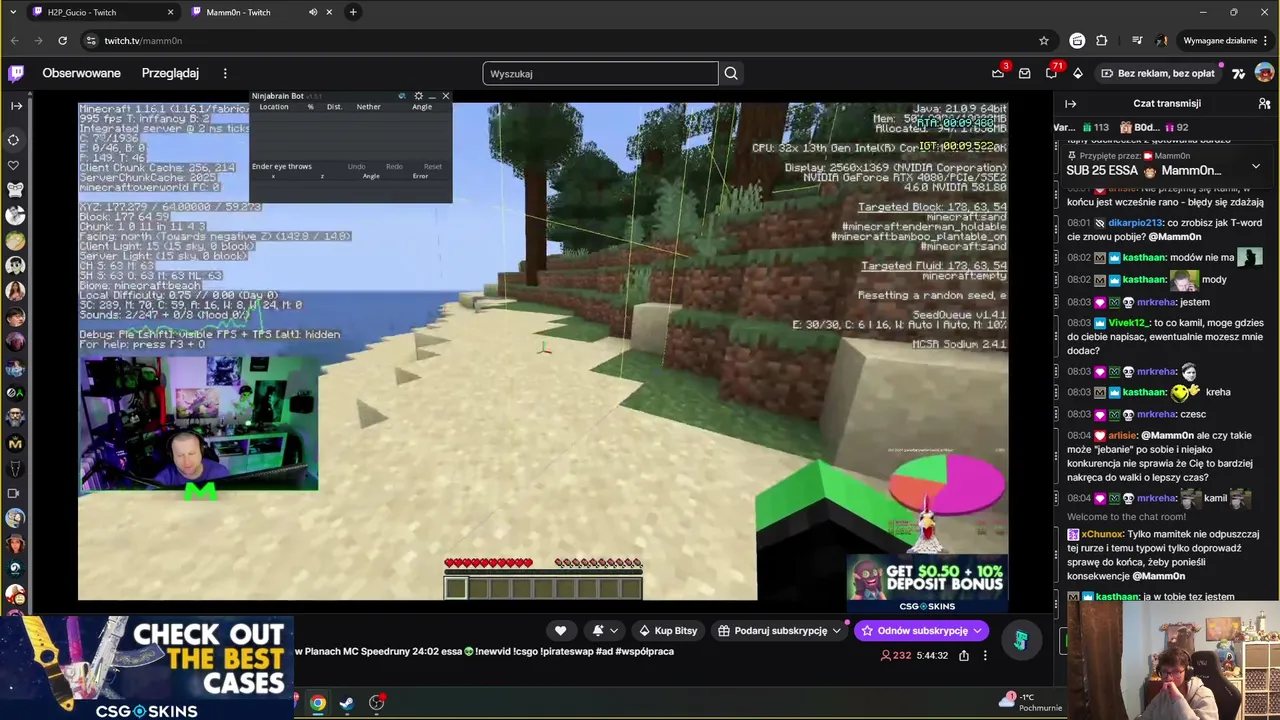Open Ninjabrain Bot settings gear
Screen dimensions: 1280x720
(418, 96)
